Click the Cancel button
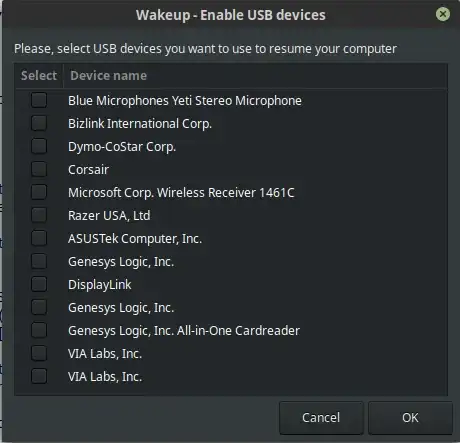460x443 pixels. (321, 418)
